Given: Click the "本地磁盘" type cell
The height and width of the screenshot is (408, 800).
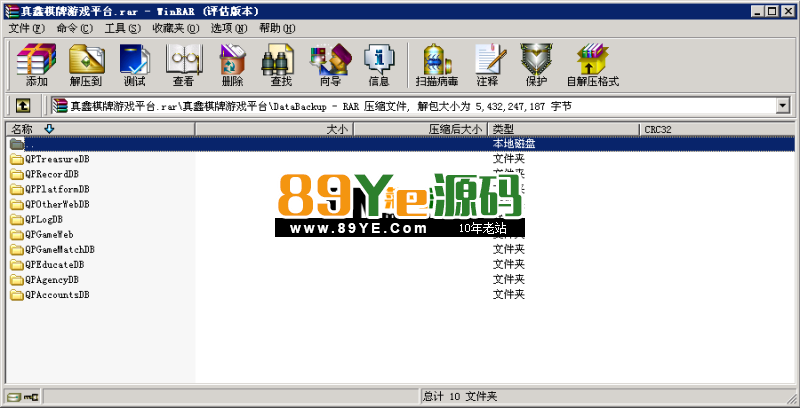Looking at the screenshot, I should pyautogui.click(x=514, y=144).
